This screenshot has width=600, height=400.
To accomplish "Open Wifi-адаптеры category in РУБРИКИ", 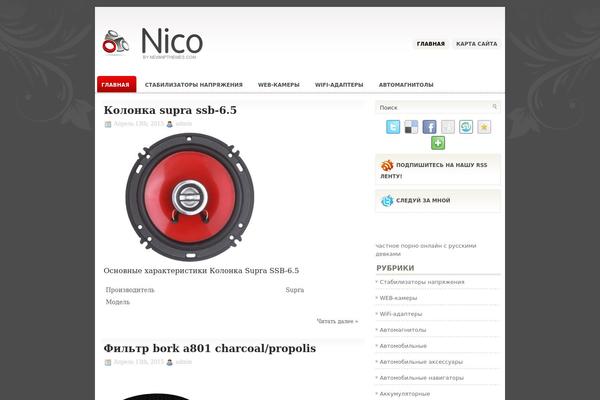I will 401,314.
